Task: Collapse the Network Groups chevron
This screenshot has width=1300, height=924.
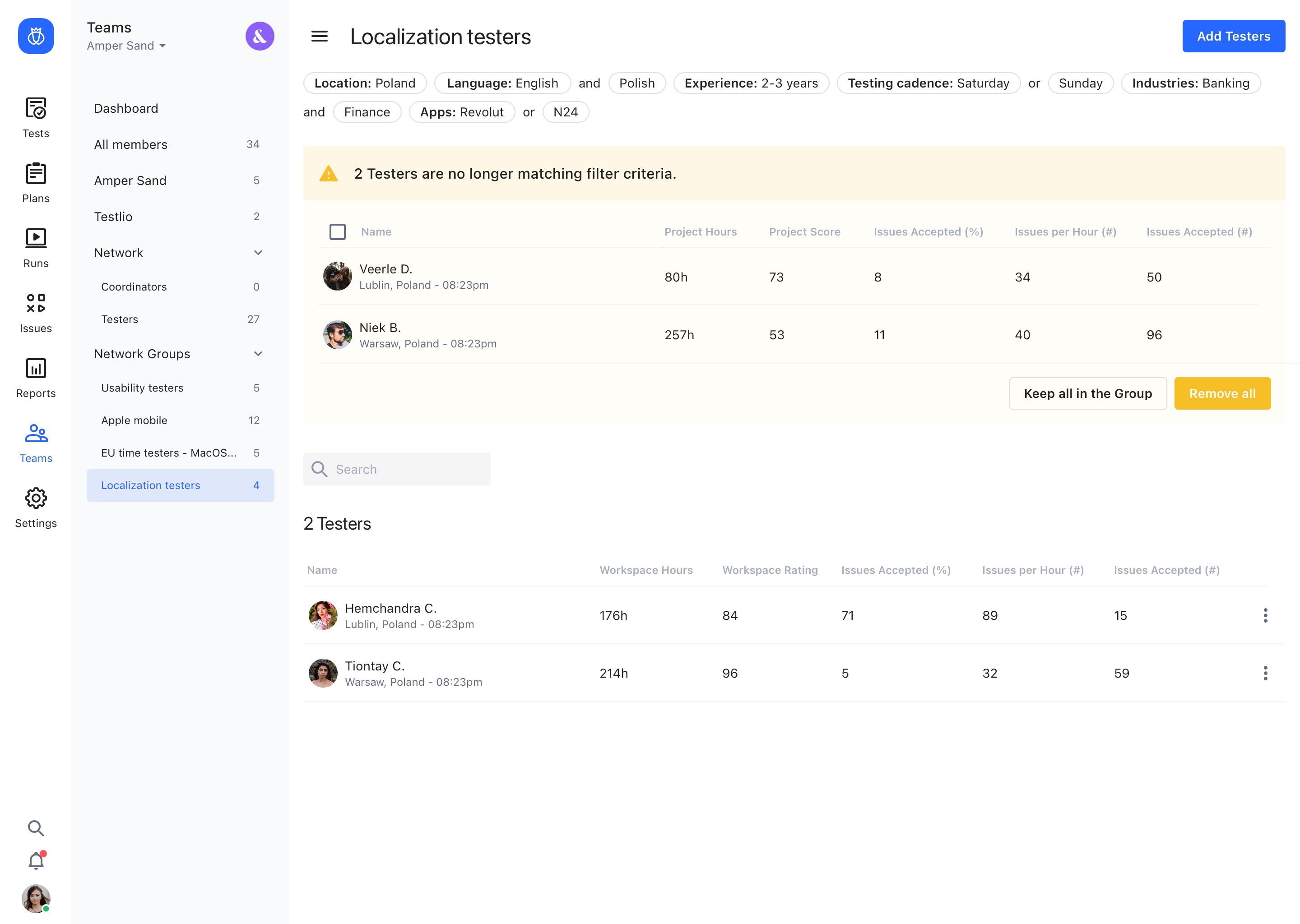Action: pyautogui.click(x=258, y=354)
